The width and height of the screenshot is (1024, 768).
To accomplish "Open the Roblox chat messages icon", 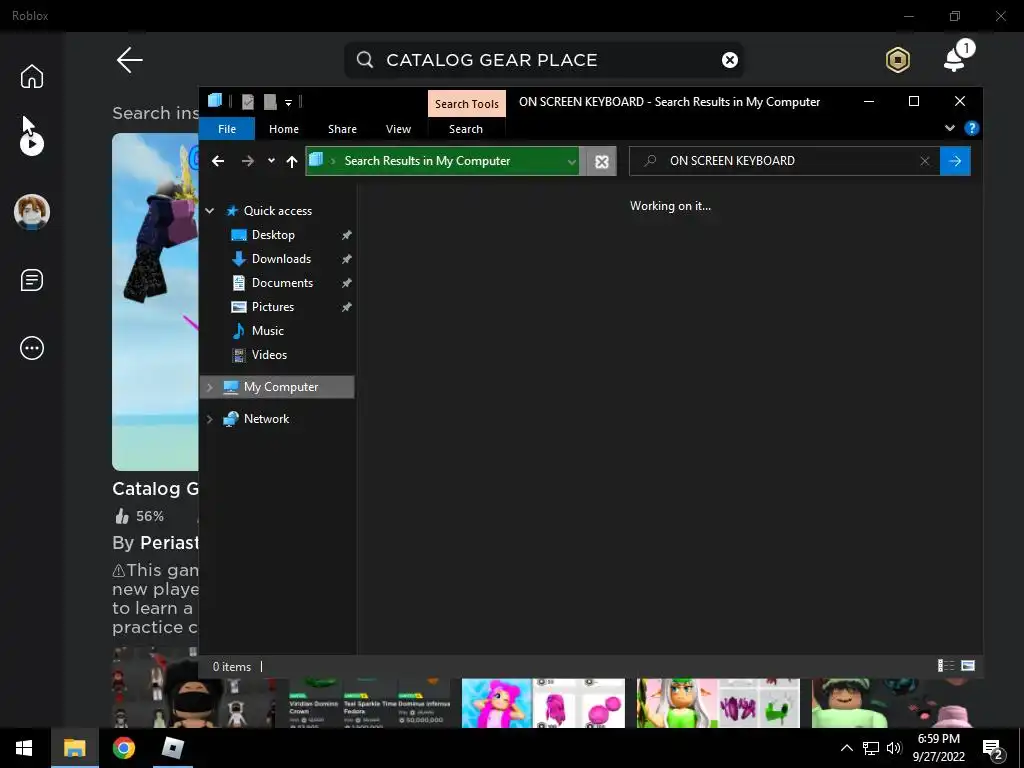I will (x=31, y=280).
